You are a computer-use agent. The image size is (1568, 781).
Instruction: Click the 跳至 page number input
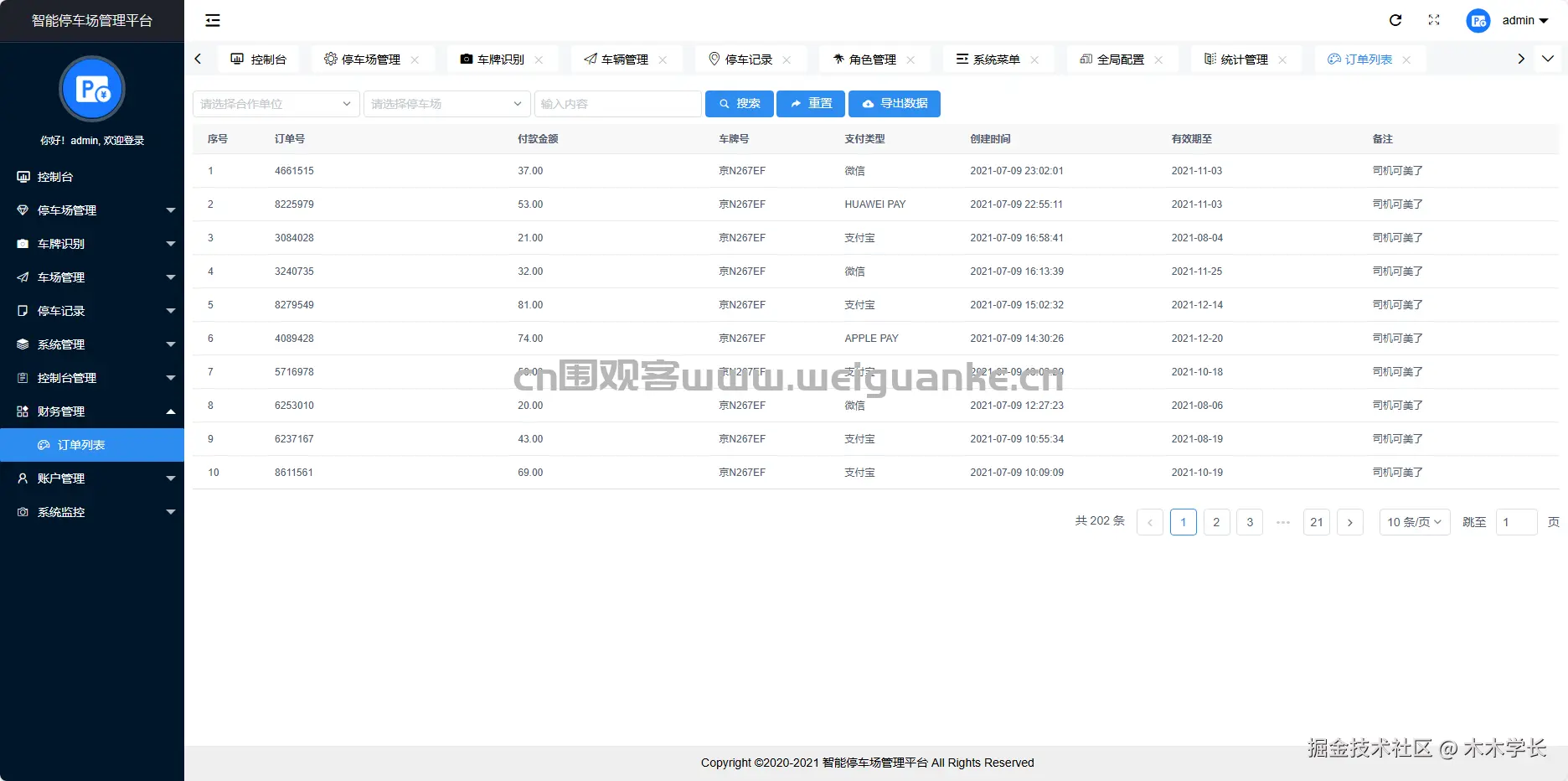(x=1516, y=522)
